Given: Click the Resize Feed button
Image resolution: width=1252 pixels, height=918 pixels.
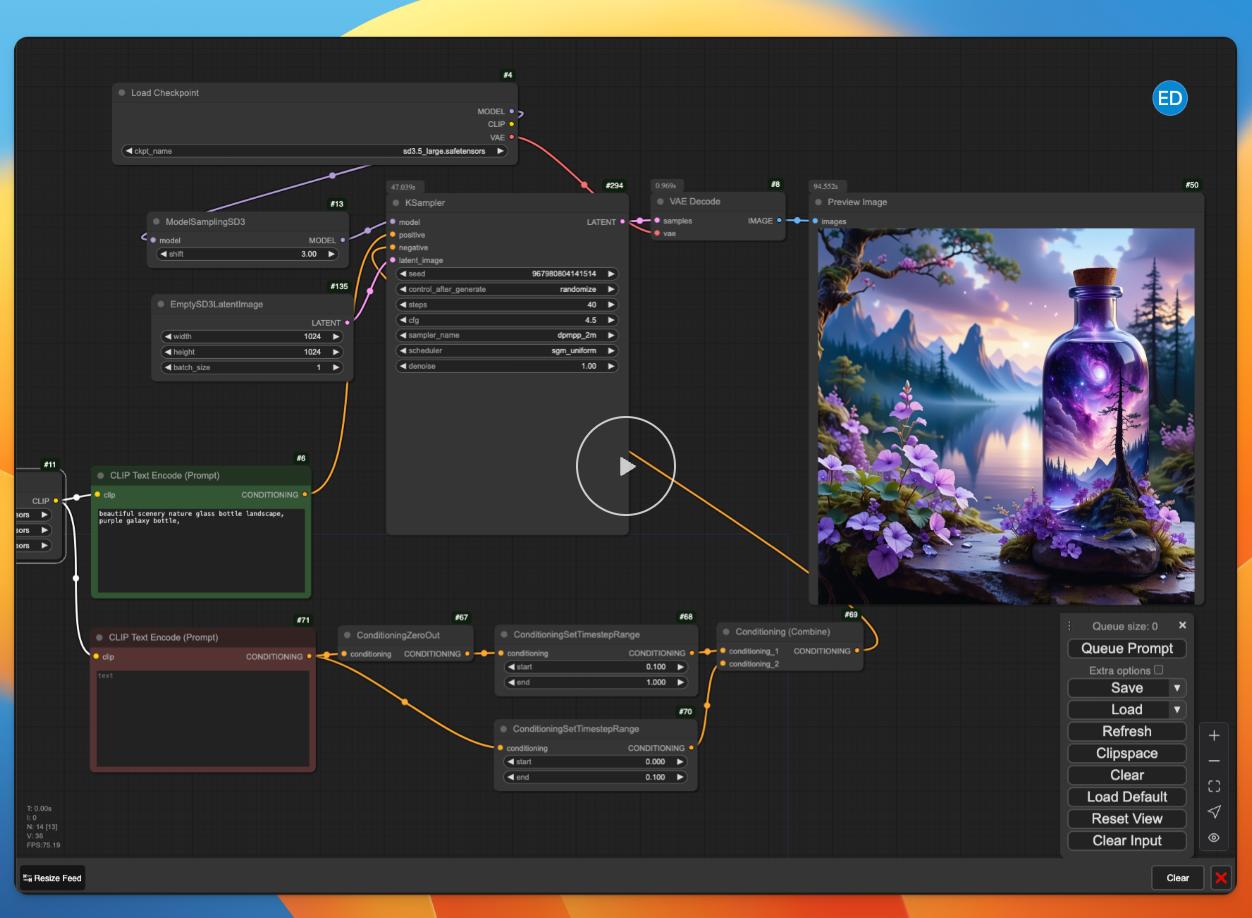Looking at the screenshot, I should (52, 878).
